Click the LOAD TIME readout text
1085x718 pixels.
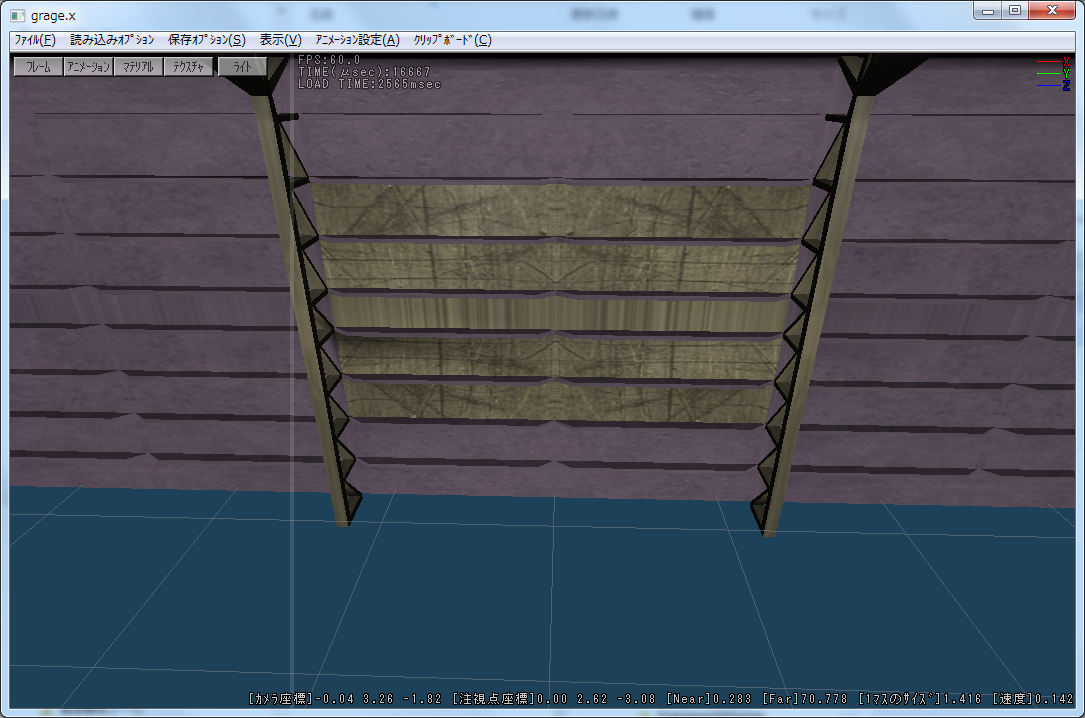click(x=369, y=84)
